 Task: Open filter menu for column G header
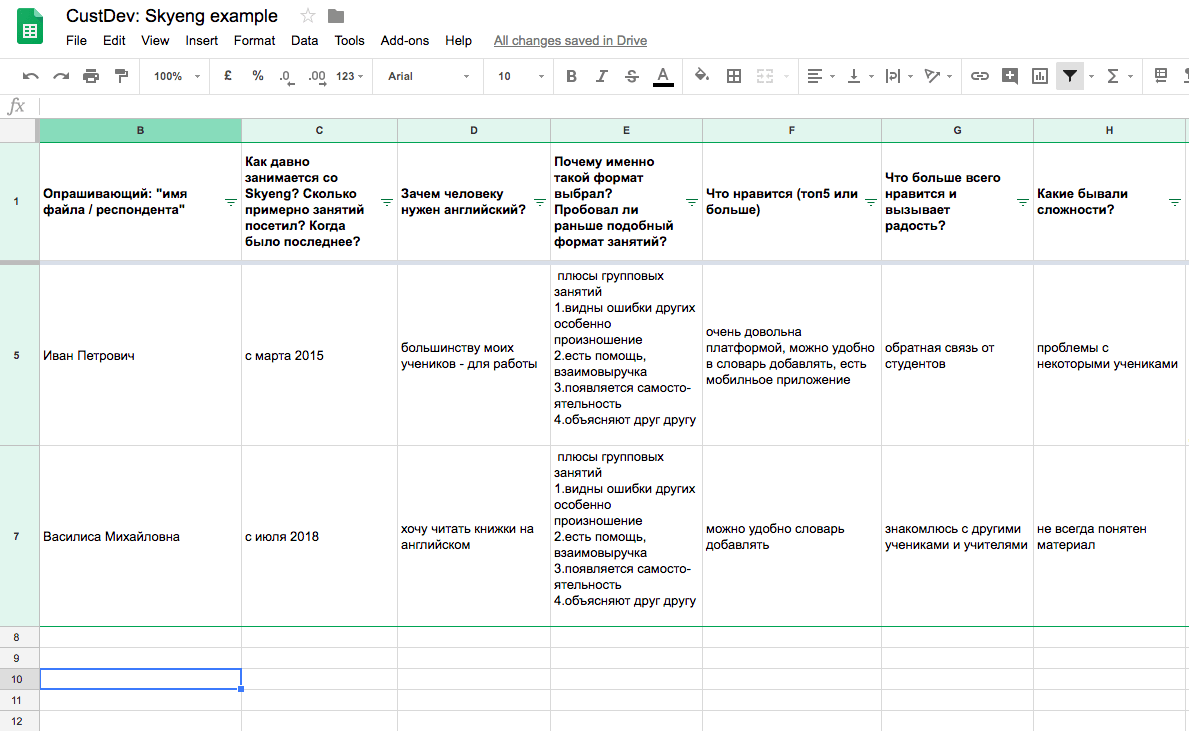[x=1023, y=202]
